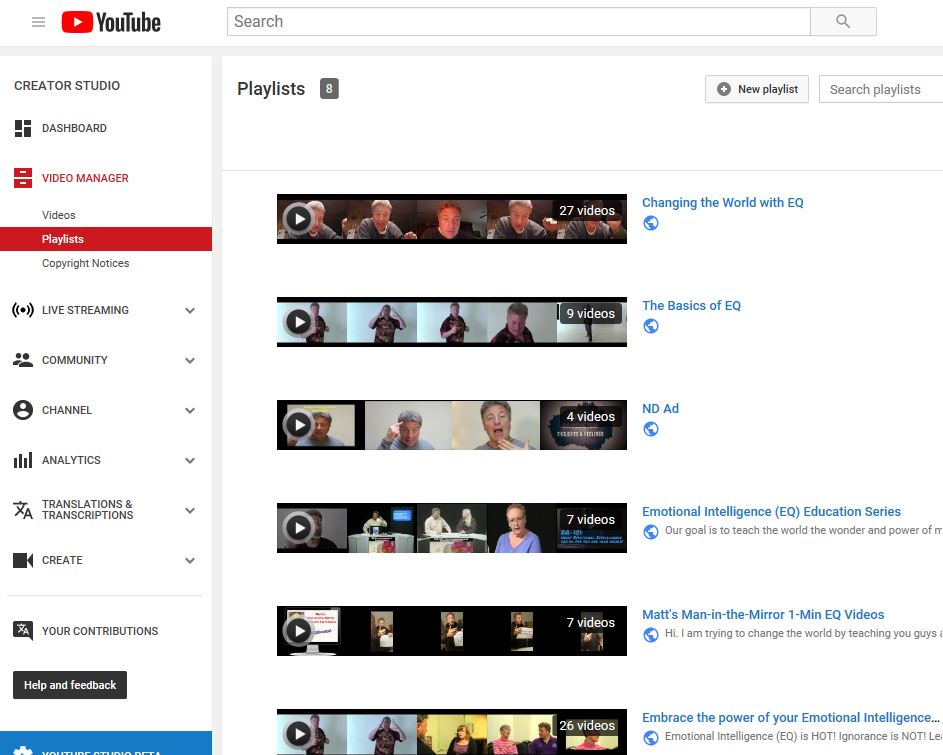The image size is (943, 755).
Task: Expand the Create section chevron
Action: click(190, 560)
